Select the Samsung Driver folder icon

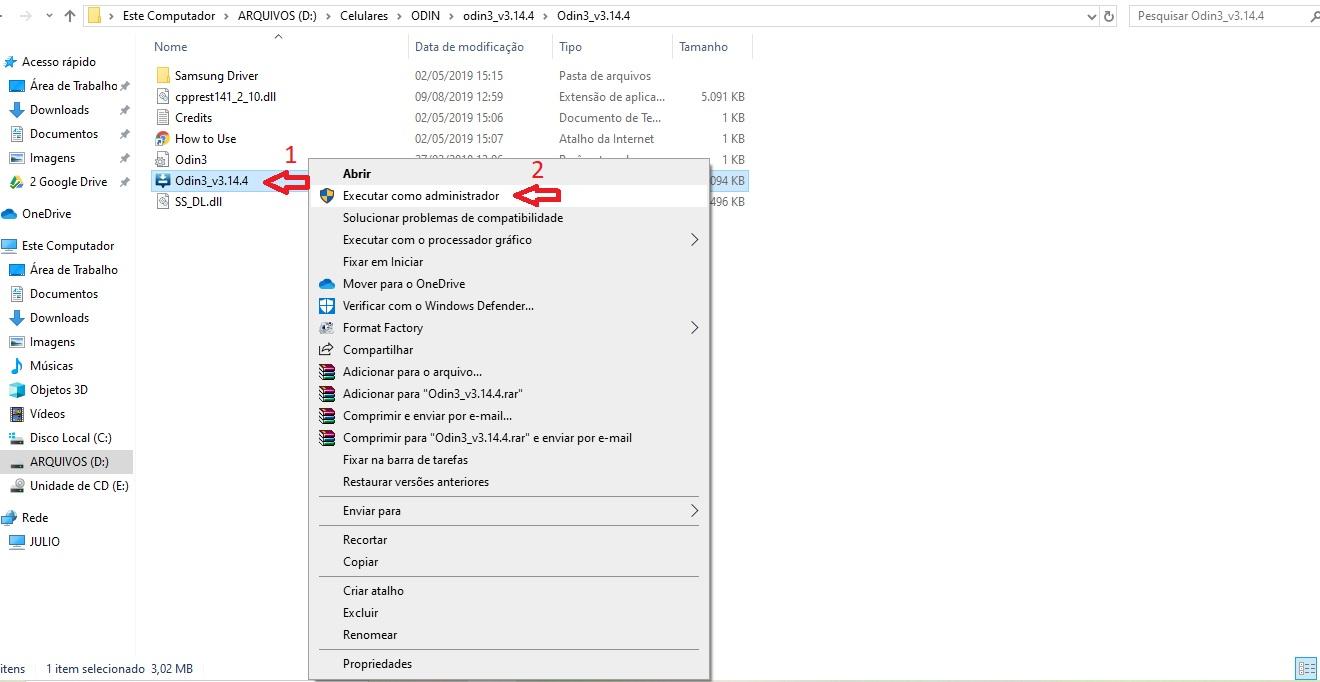(x=164, y=76)
